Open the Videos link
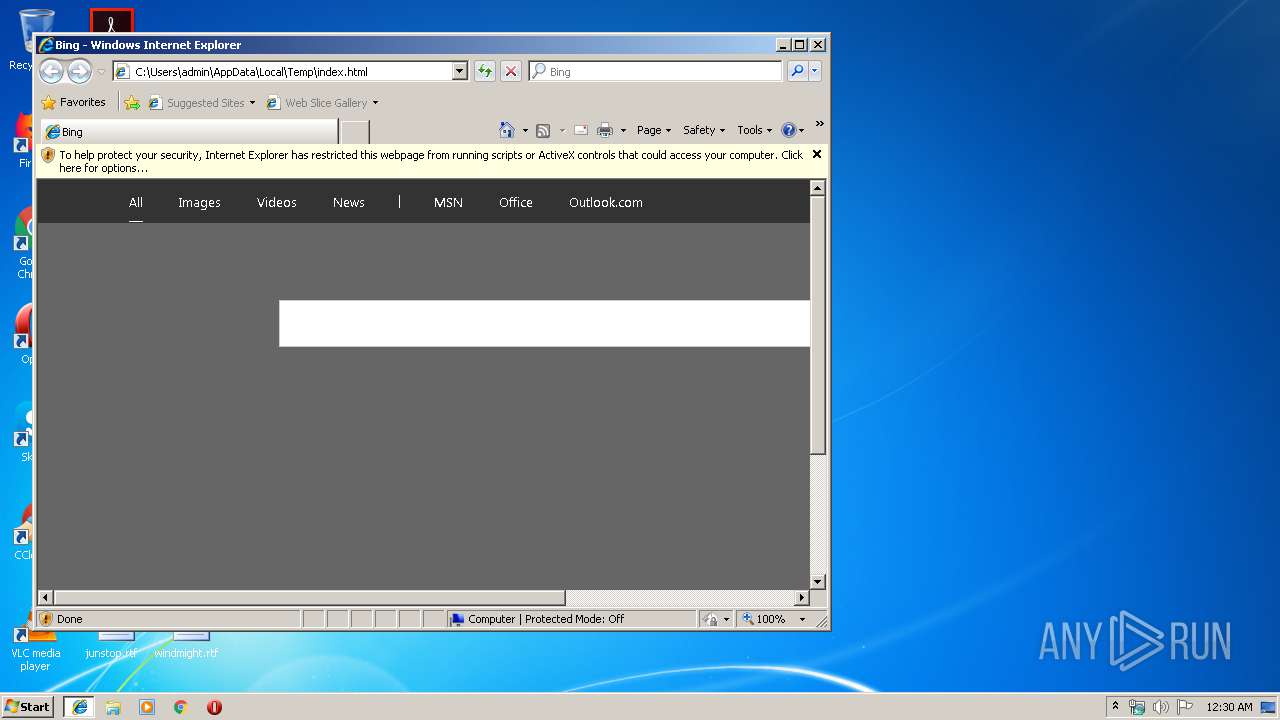1280x720 pixels. pyautogui.click(x=277, y=202)
